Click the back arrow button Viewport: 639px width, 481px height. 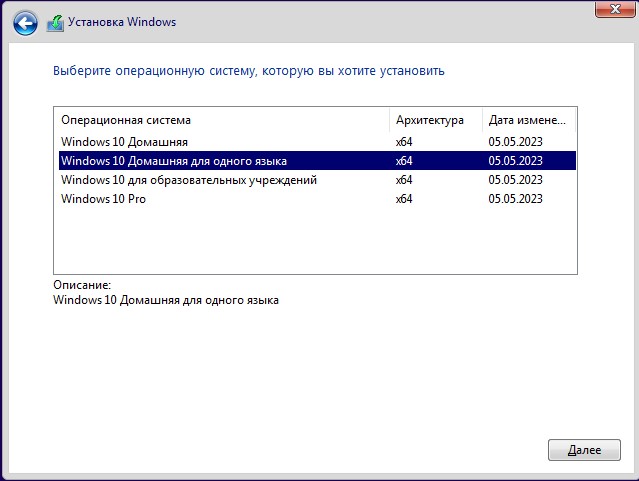[26, 20]
